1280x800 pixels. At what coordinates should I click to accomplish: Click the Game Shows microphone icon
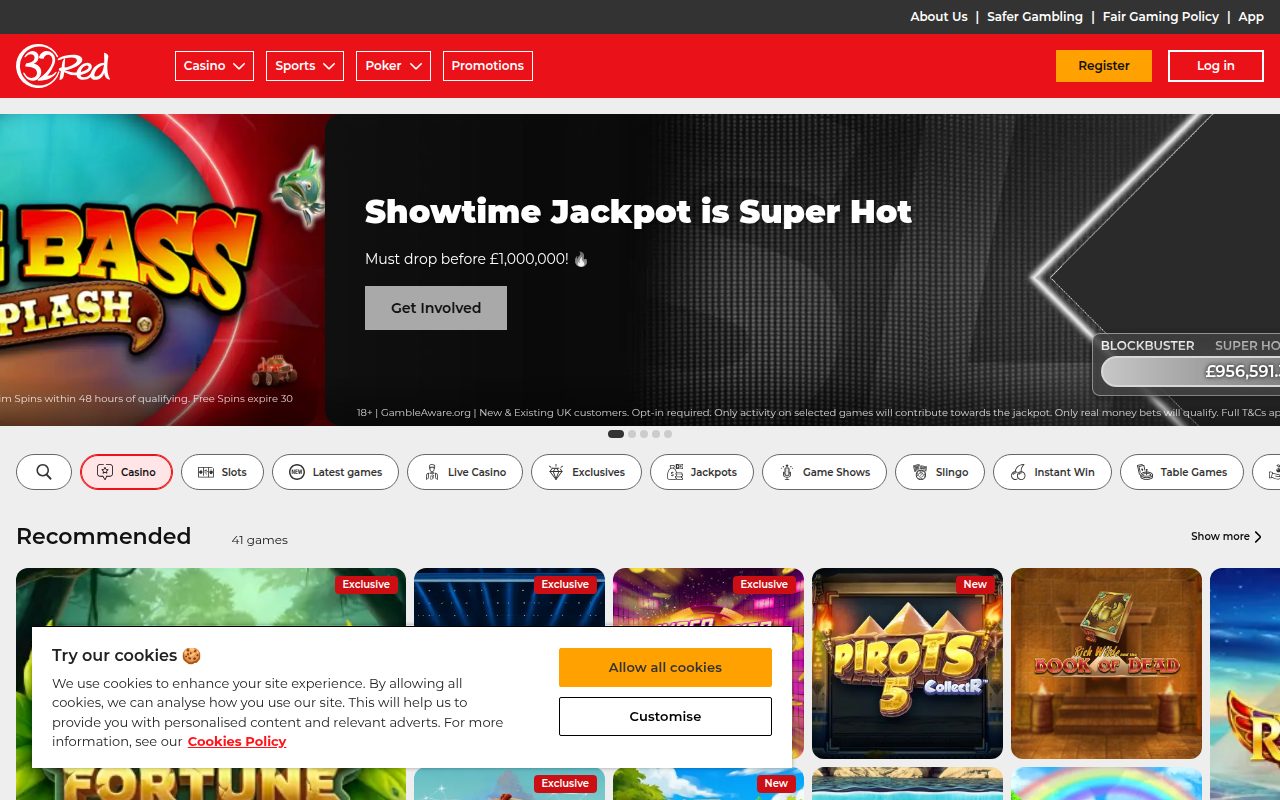787,472
